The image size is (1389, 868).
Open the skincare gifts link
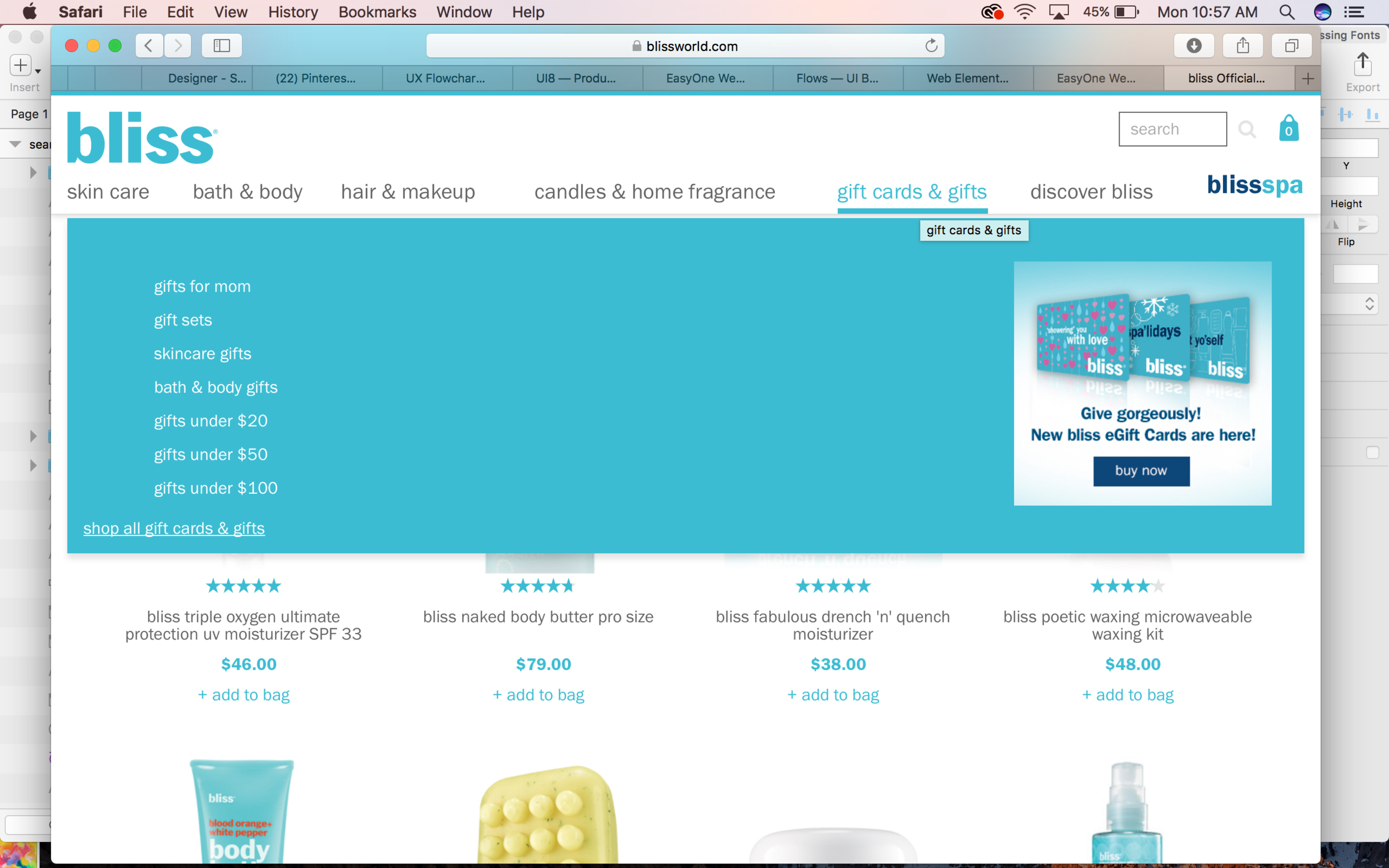point(202,354)
